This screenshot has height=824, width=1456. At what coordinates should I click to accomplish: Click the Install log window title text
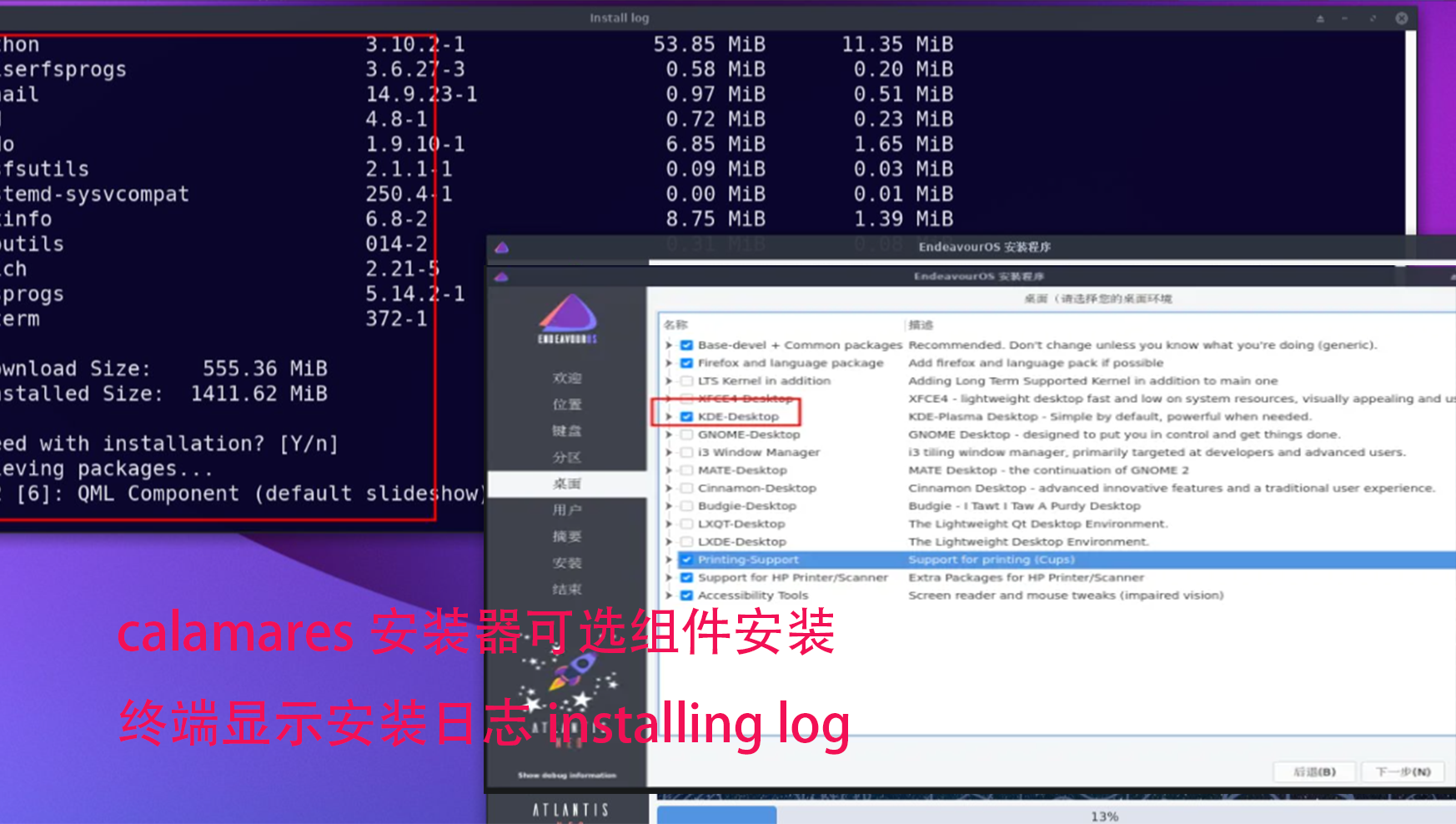[x=620, y=18]
